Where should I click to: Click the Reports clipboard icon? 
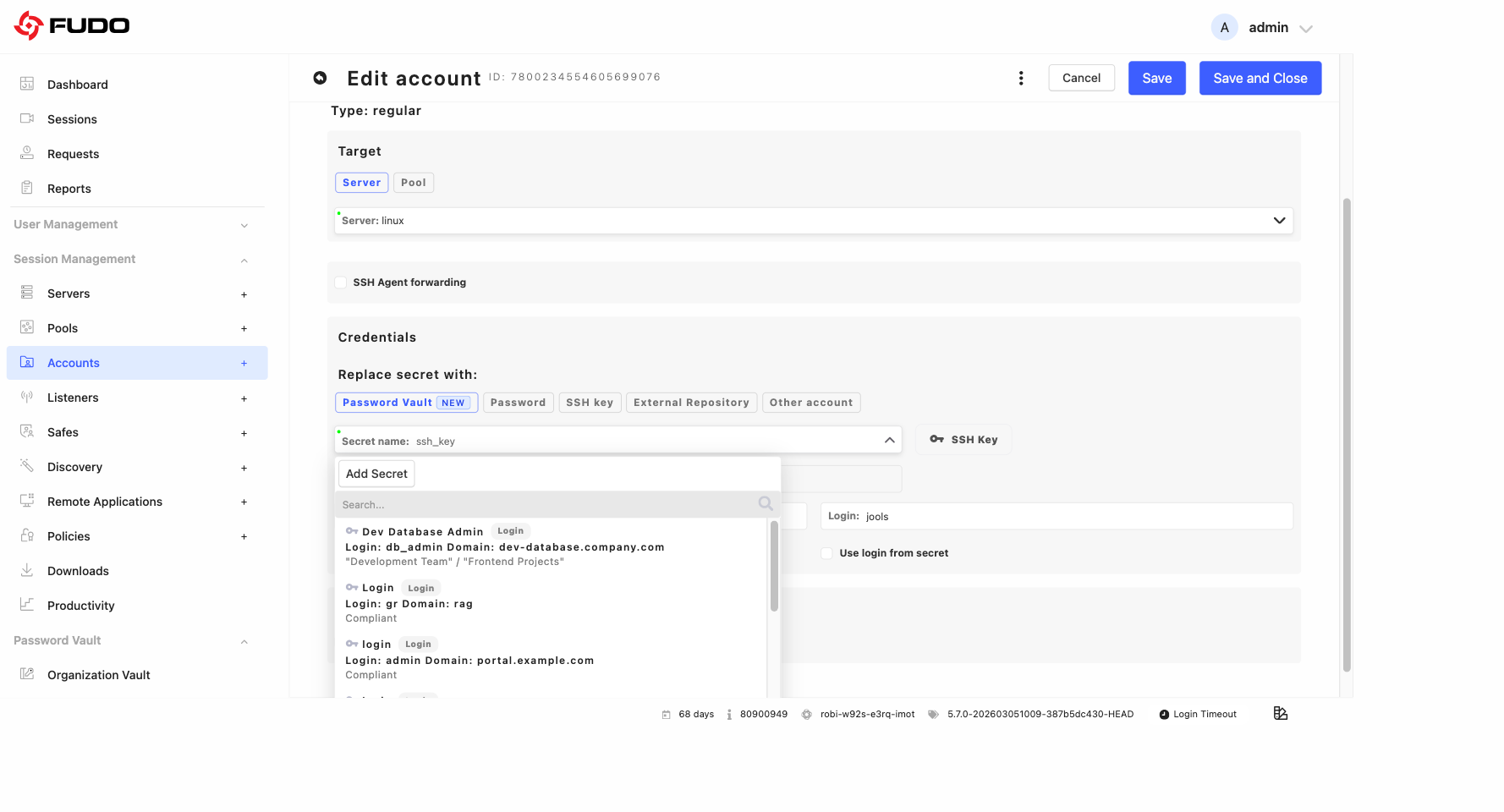coord(27,188)
